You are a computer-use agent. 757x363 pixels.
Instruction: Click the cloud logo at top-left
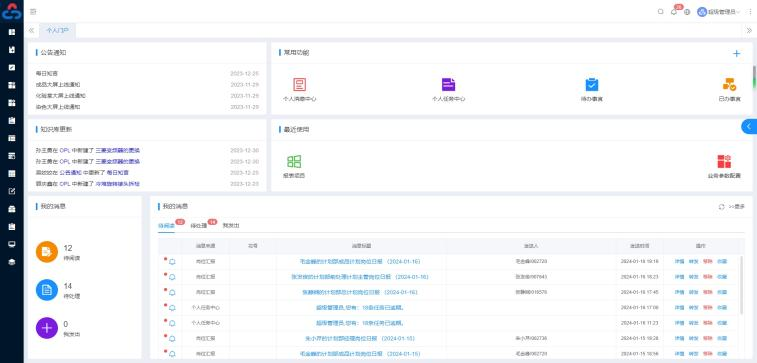click(12, 12)
